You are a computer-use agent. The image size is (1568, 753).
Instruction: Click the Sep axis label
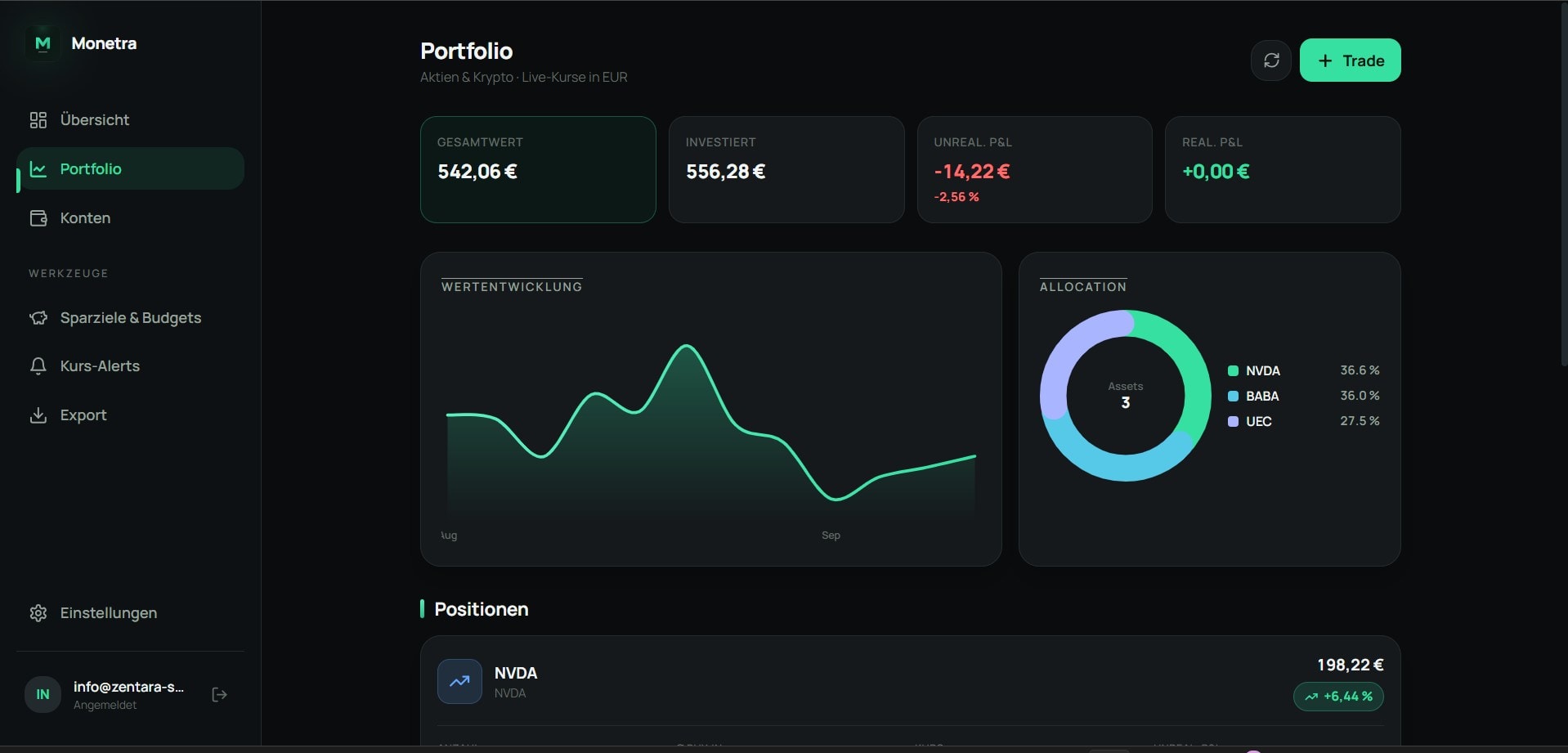[x=831, y=536]
